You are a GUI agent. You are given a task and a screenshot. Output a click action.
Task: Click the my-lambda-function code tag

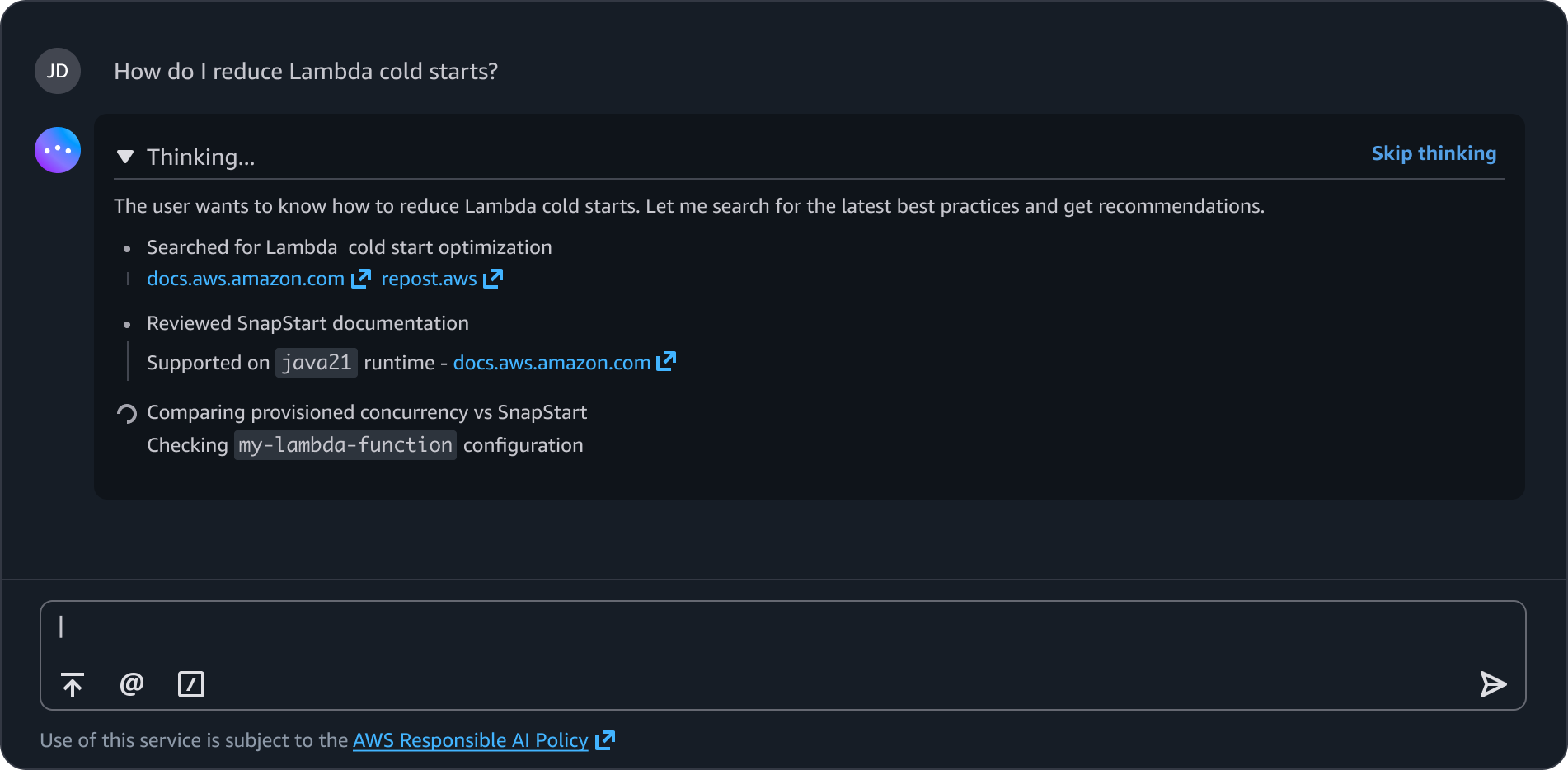point(345,445)
